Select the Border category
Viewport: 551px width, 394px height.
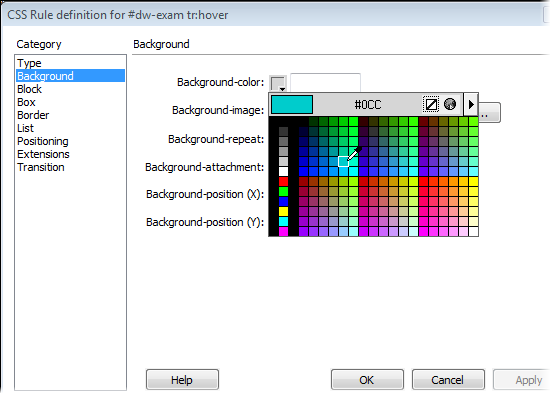pyautogui.click(x=70, y=115)
